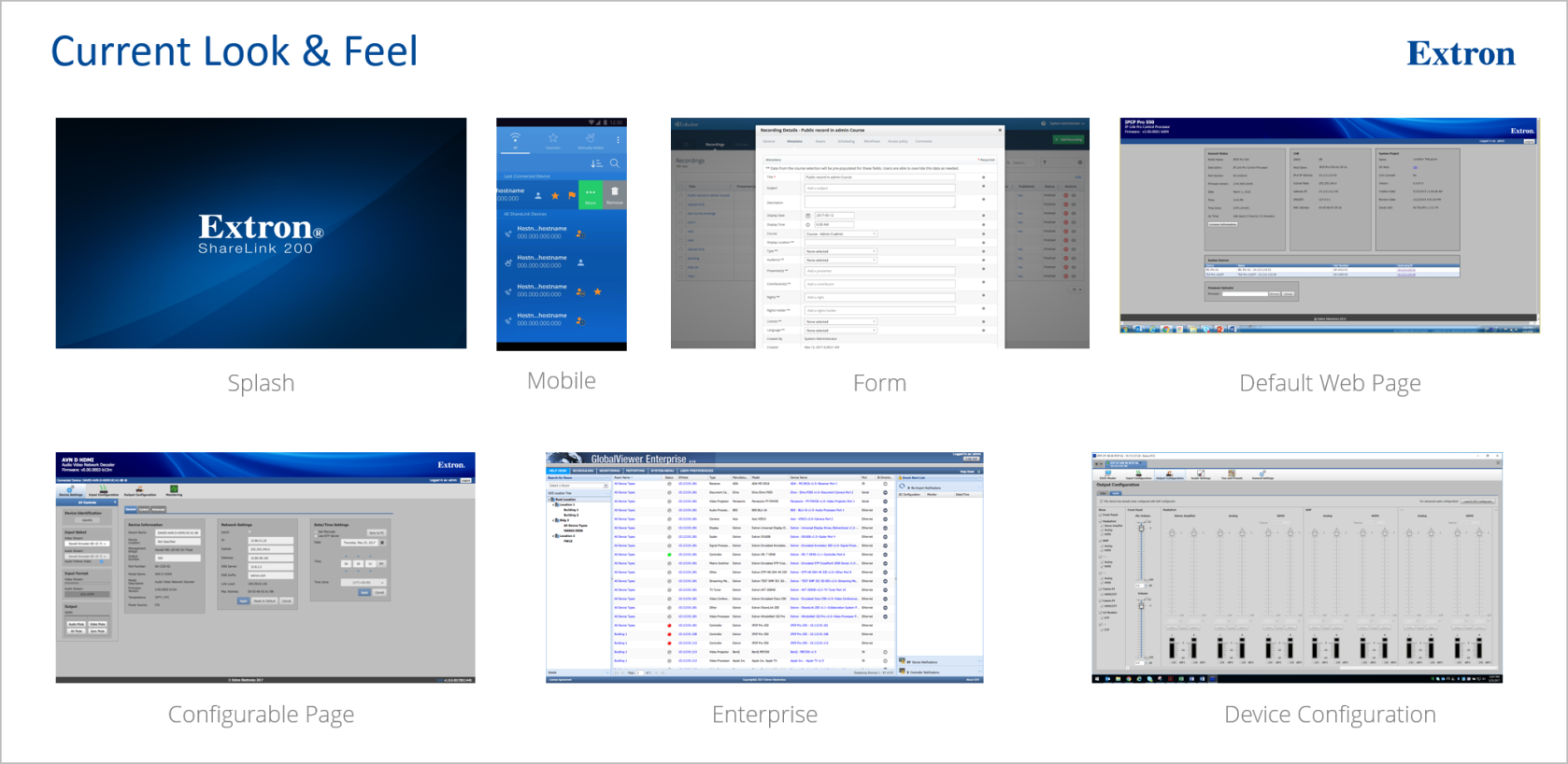The width and height of the screenshot is (1568, 764).
Task: Open the License dropdown in Form
Action: (x=841, y=321)
